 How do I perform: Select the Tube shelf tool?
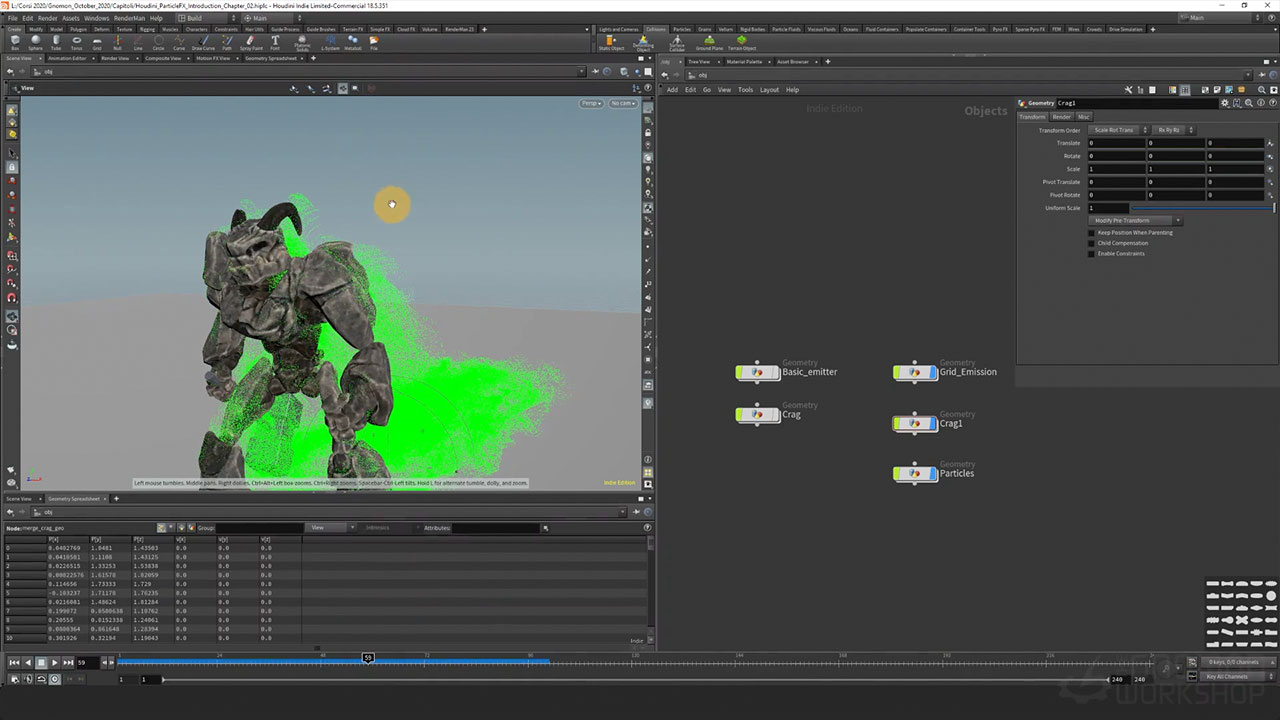[56, 42]
